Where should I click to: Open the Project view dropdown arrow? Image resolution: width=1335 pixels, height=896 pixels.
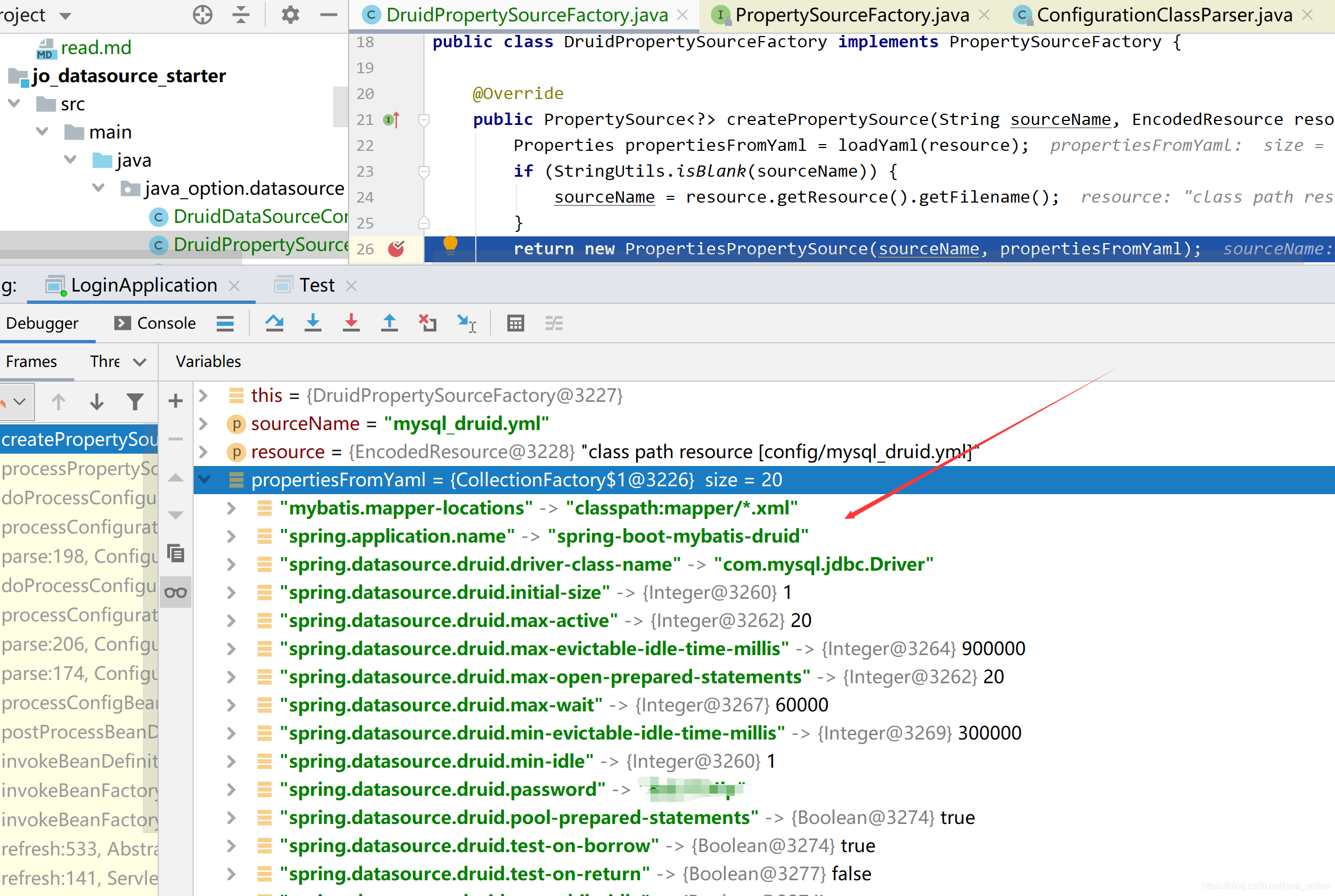[x=66, y=15]
